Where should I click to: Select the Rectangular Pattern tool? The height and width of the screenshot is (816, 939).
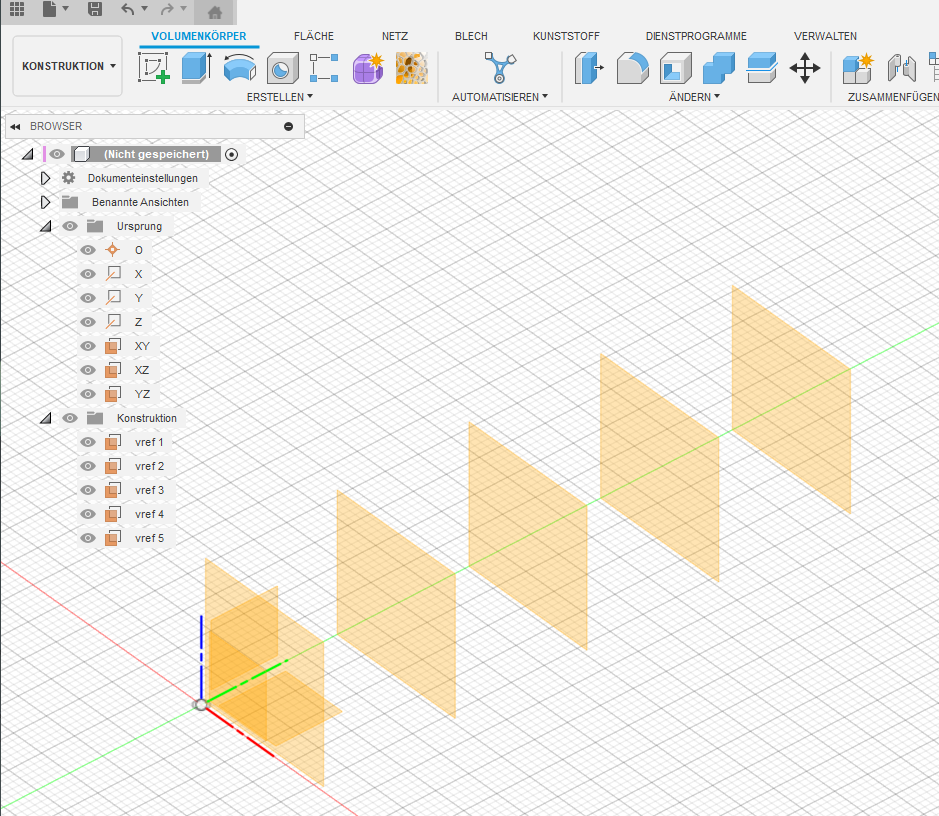click(324, 67)
